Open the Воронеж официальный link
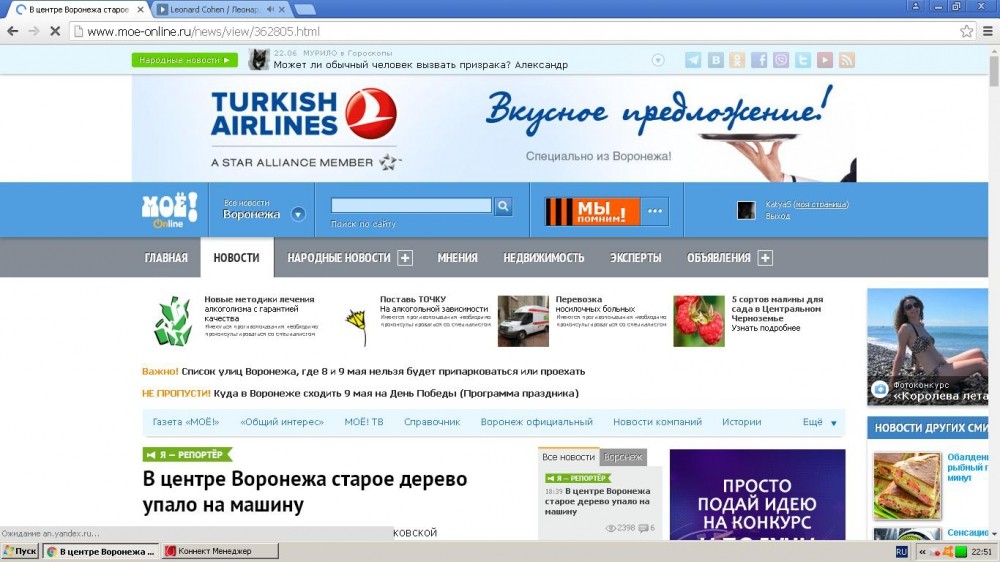This screenshot has height=562, width=1000. pos(536,422)
